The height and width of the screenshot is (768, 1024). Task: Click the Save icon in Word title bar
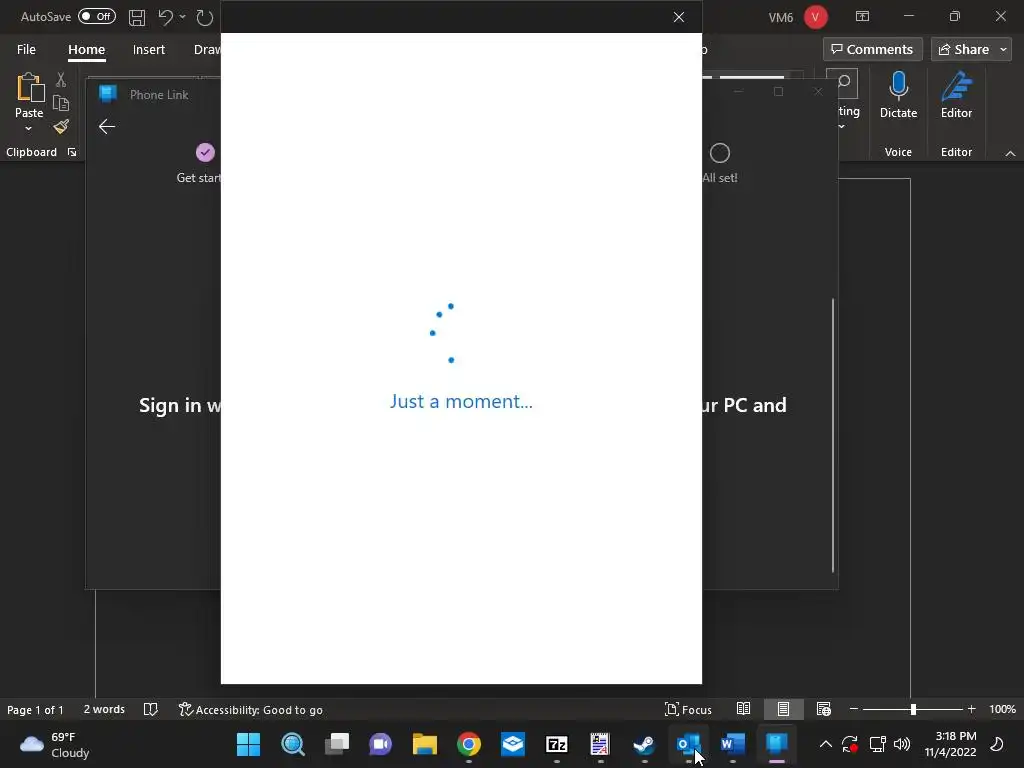click(136, 17)
